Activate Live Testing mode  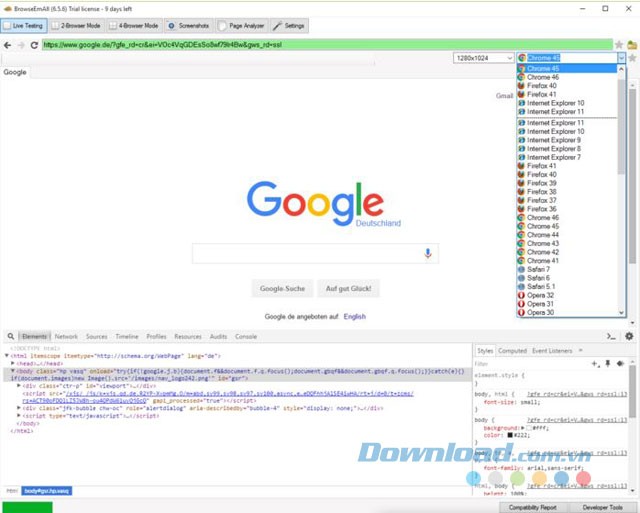(x=24, y=24)
